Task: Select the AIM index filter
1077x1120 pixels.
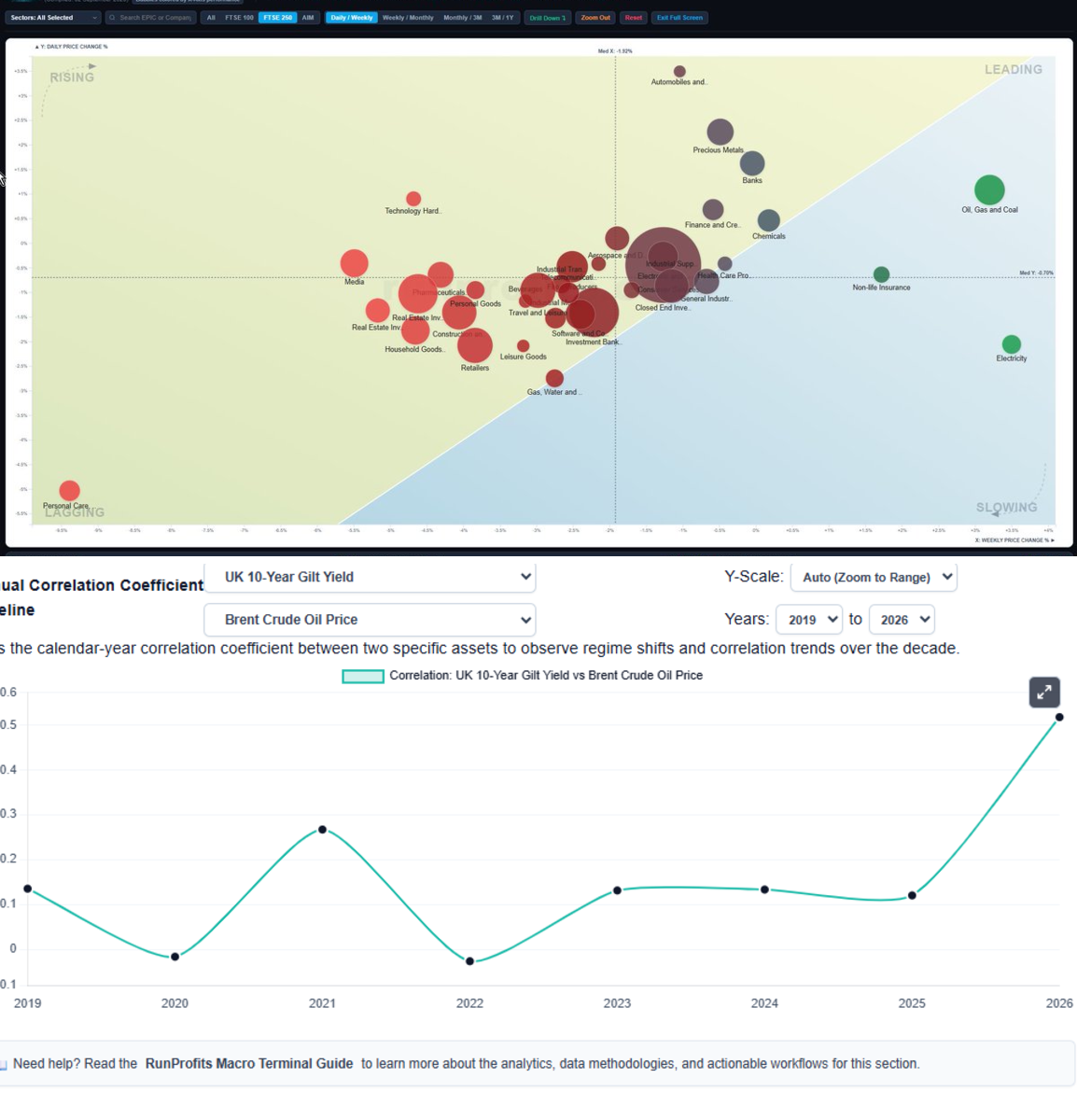Action: click(308, 18)
